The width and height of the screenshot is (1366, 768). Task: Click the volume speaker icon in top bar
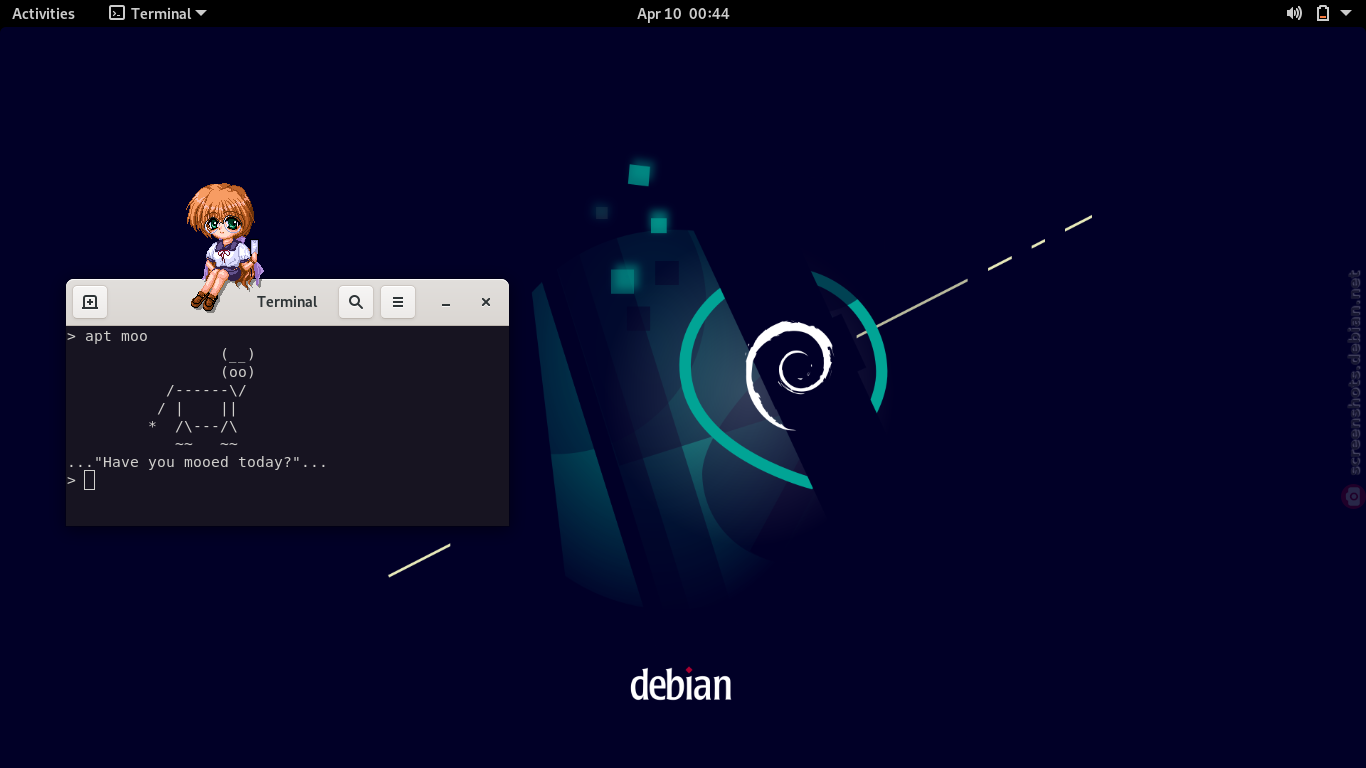tap(1294, 13)
